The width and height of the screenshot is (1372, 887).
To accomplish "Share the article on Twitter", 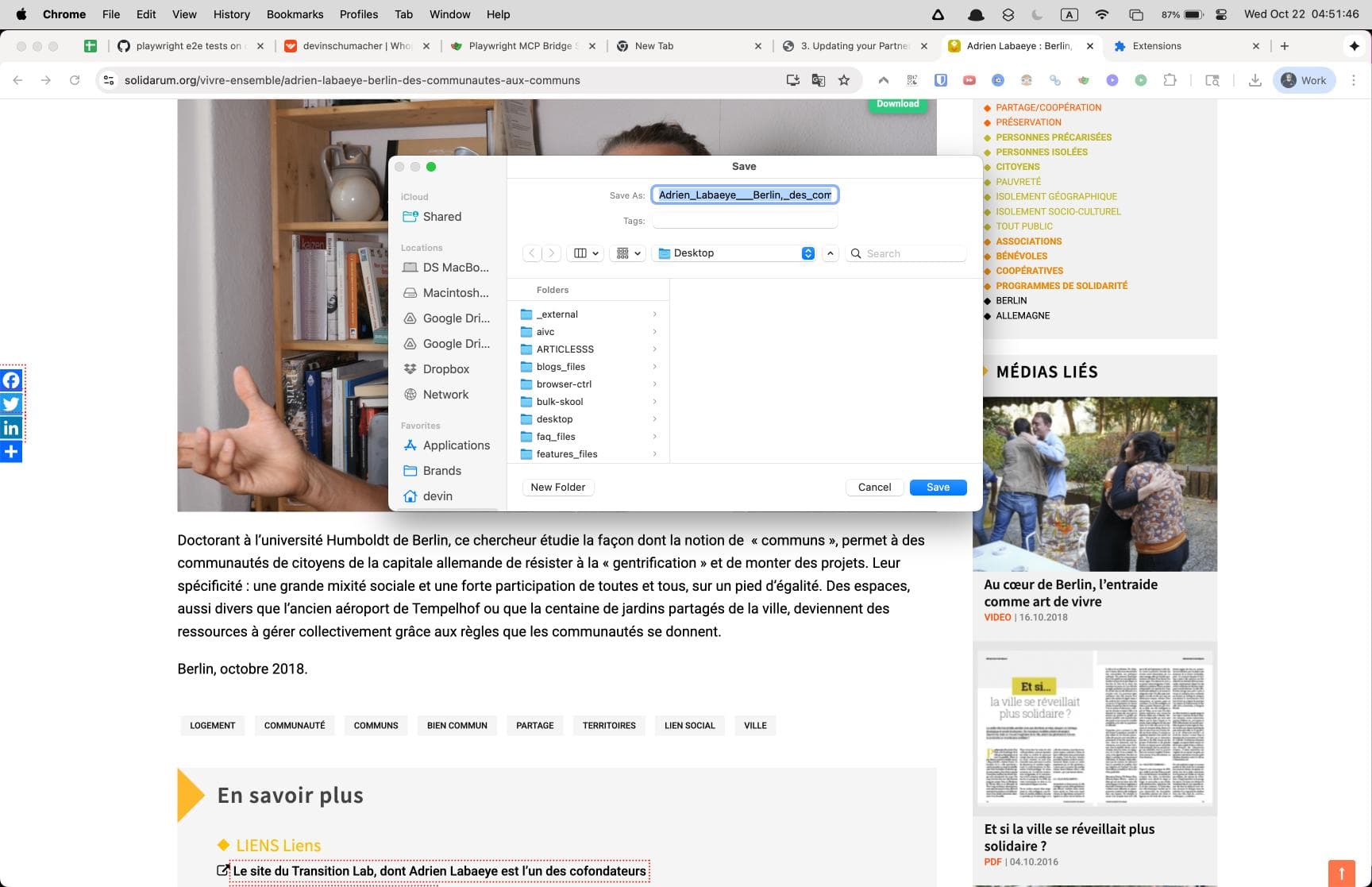I will (11, 403).
